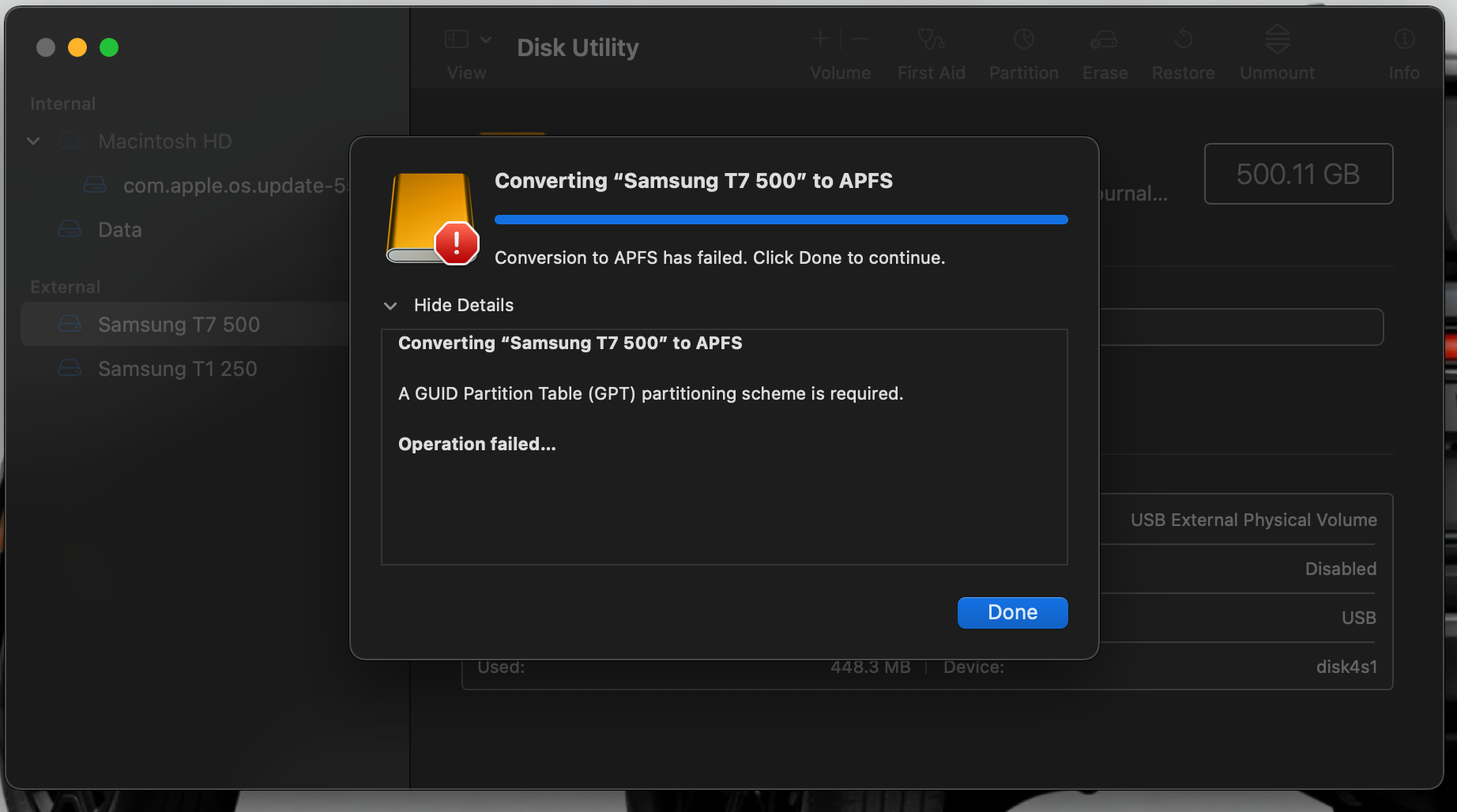Click the Macintosh HD drive icon
Viewport: 1457px width, 812px height.
70,141
